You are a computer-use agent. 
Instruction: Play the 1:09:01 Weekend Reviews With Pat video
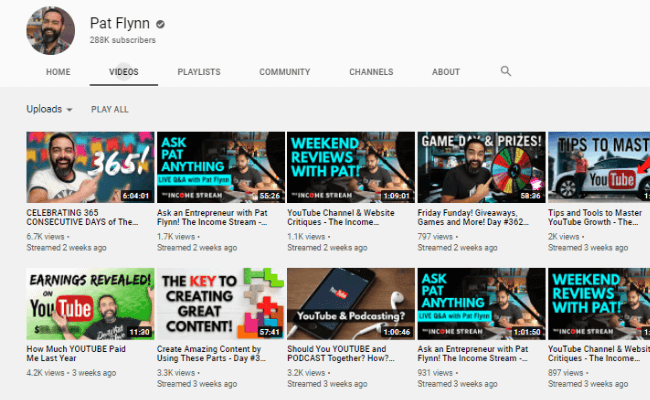point(350,167)
